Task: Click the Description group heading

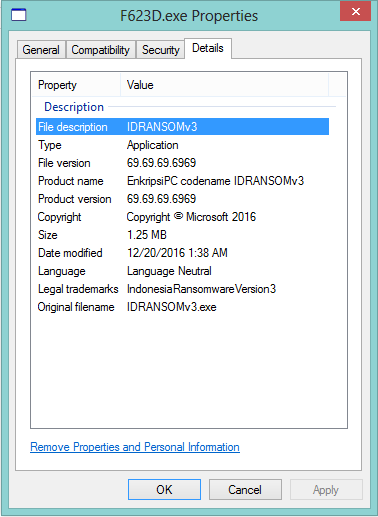Action: tap(74, 107)
